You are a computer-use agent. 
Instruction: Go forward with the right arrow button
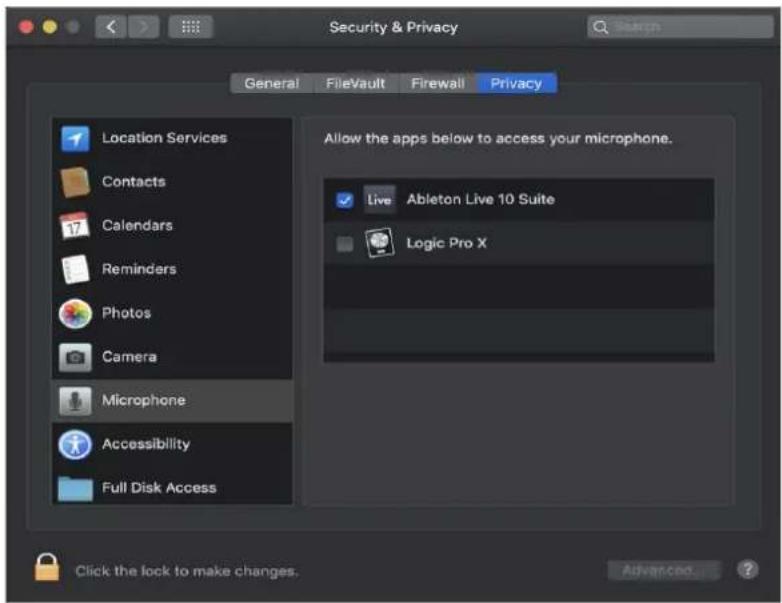(144, 27)
